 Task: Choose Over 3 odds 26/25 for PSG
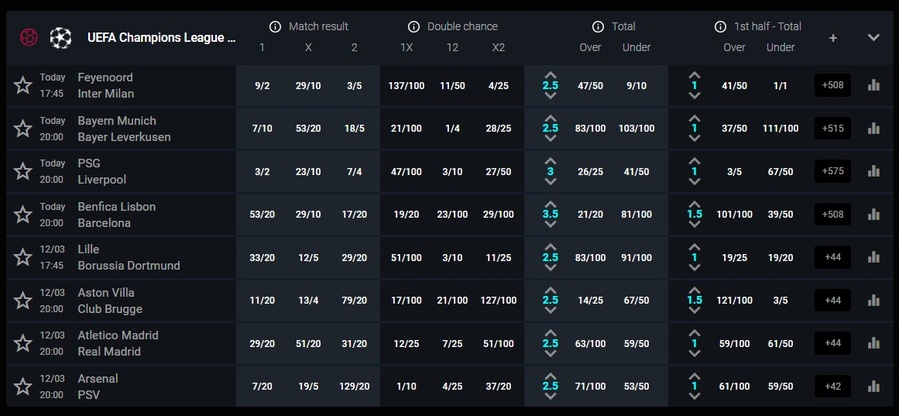pos(590,171)
